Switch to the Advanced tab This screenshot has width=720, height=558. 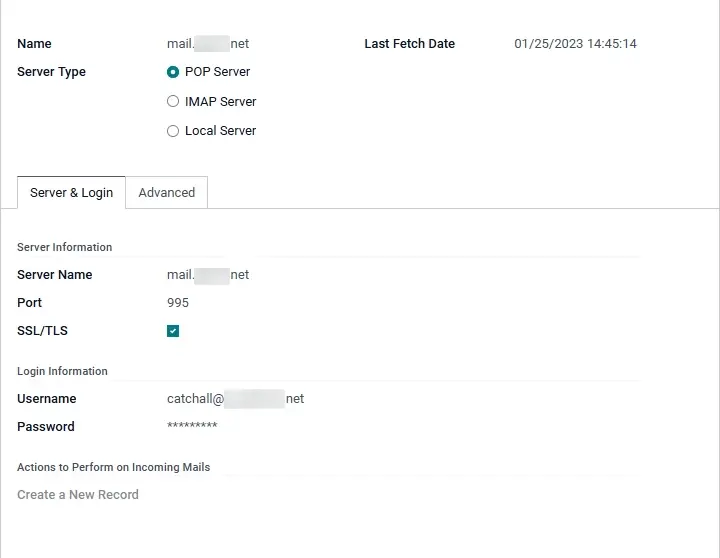(167, 193)
